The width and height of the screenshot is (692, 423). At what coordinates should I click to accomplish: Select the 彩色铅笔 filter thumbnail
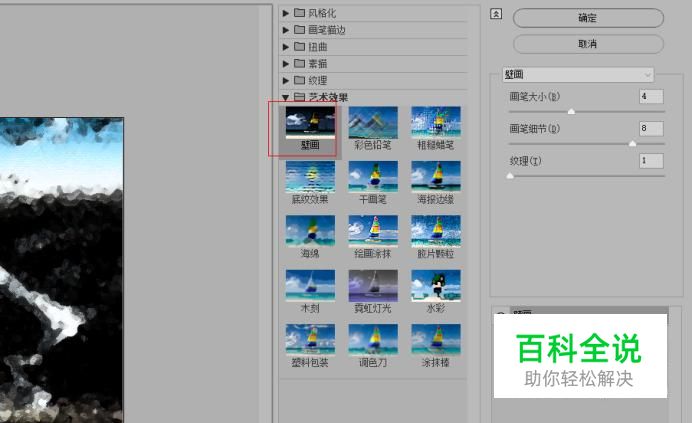pos(373,122)
